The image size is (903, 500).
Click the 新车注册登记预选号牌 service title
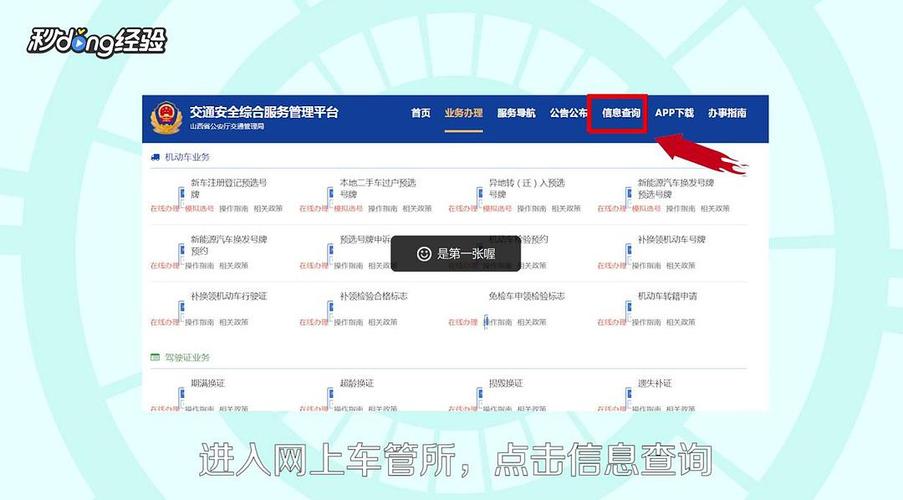(x=229, y=188)
